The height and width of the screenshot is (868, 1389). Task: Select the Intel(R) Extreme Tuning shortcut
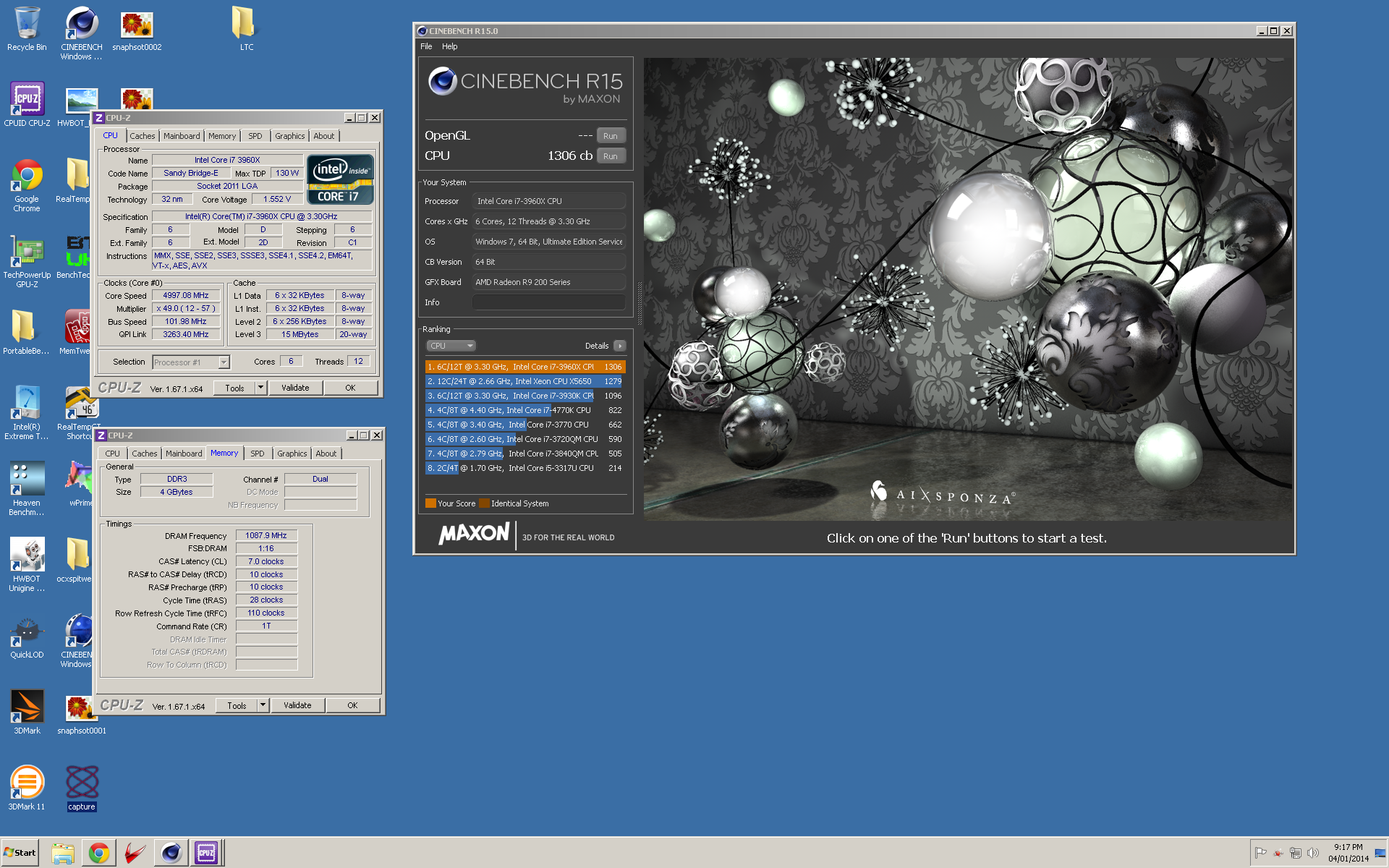tap(27, 414)
